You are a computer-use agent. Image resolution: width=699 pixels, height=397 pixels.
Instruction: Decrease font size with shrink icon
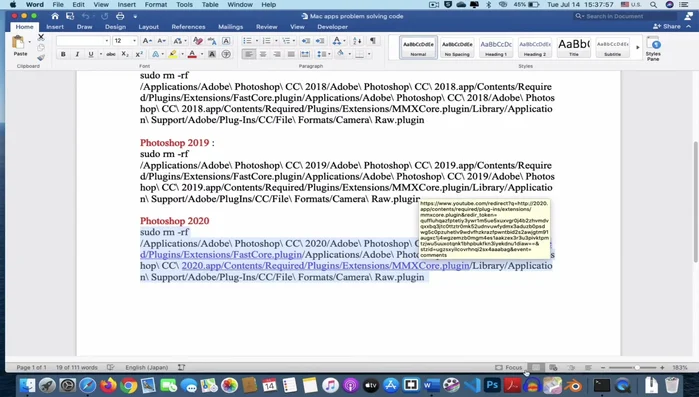(x=161, y=41)
